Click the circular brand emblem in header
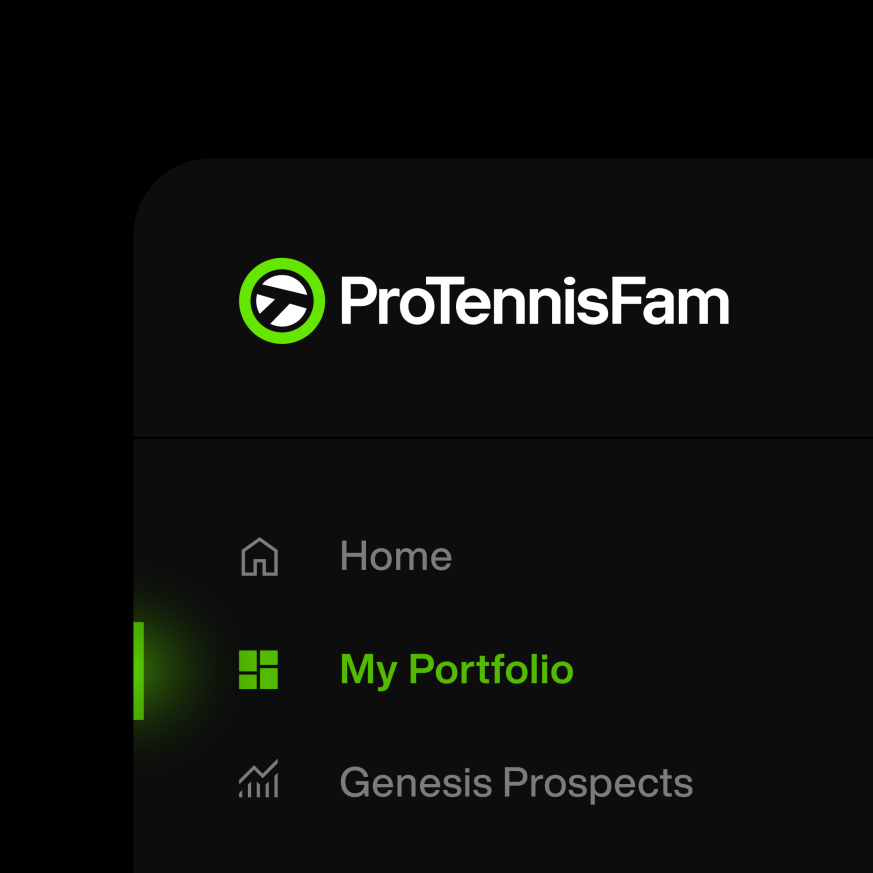The image size is (873, 873). tap(282, 301)
